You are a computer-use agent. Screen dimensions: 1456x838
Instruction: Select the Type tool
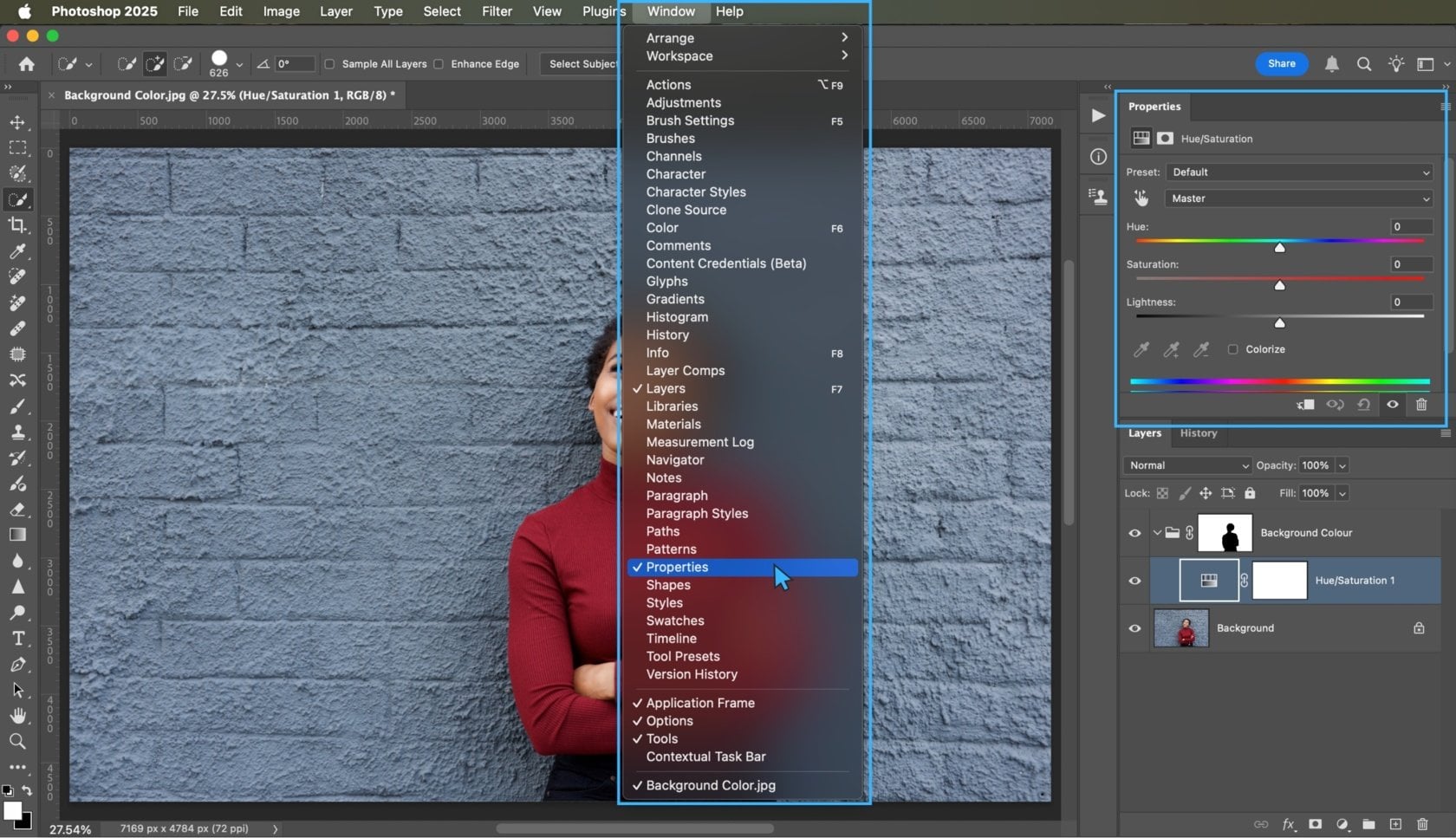click(x=18, y=638)
